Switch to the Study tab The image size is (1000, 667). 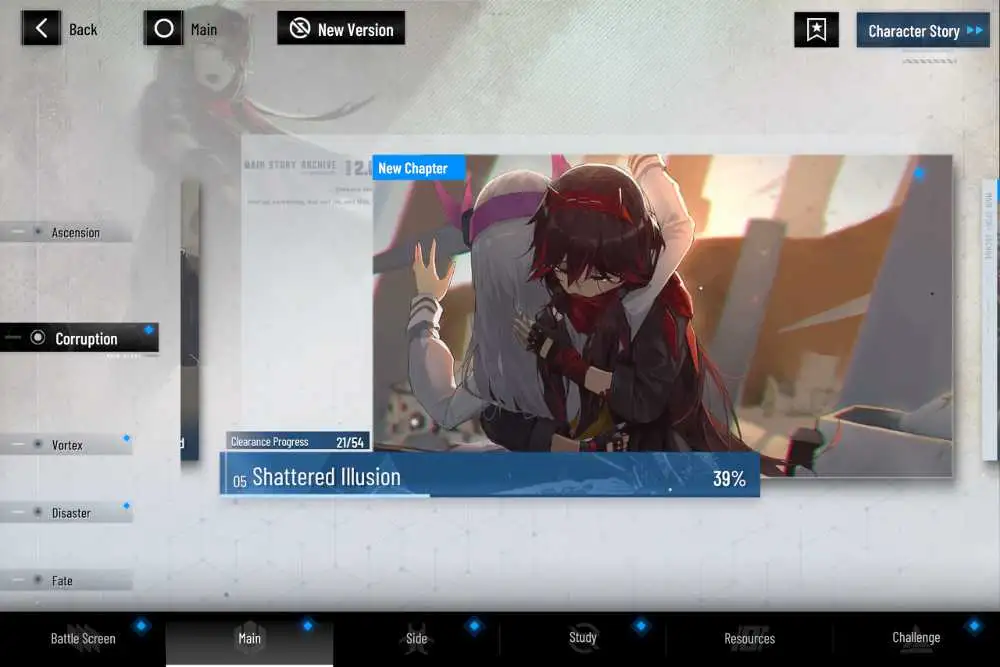(583, 638)
